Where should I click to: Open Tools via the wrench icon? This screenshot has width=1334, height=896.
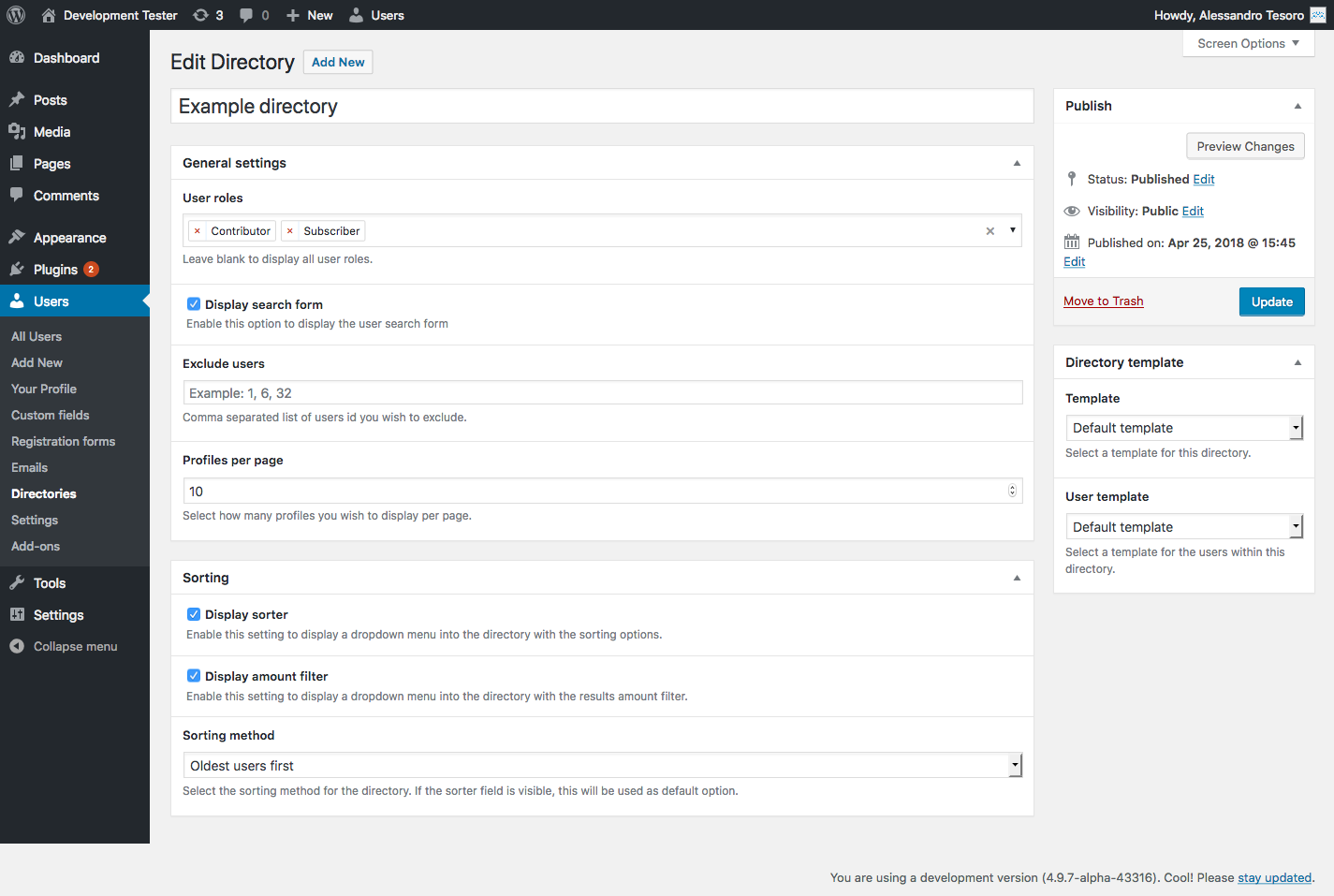[19, 582]
